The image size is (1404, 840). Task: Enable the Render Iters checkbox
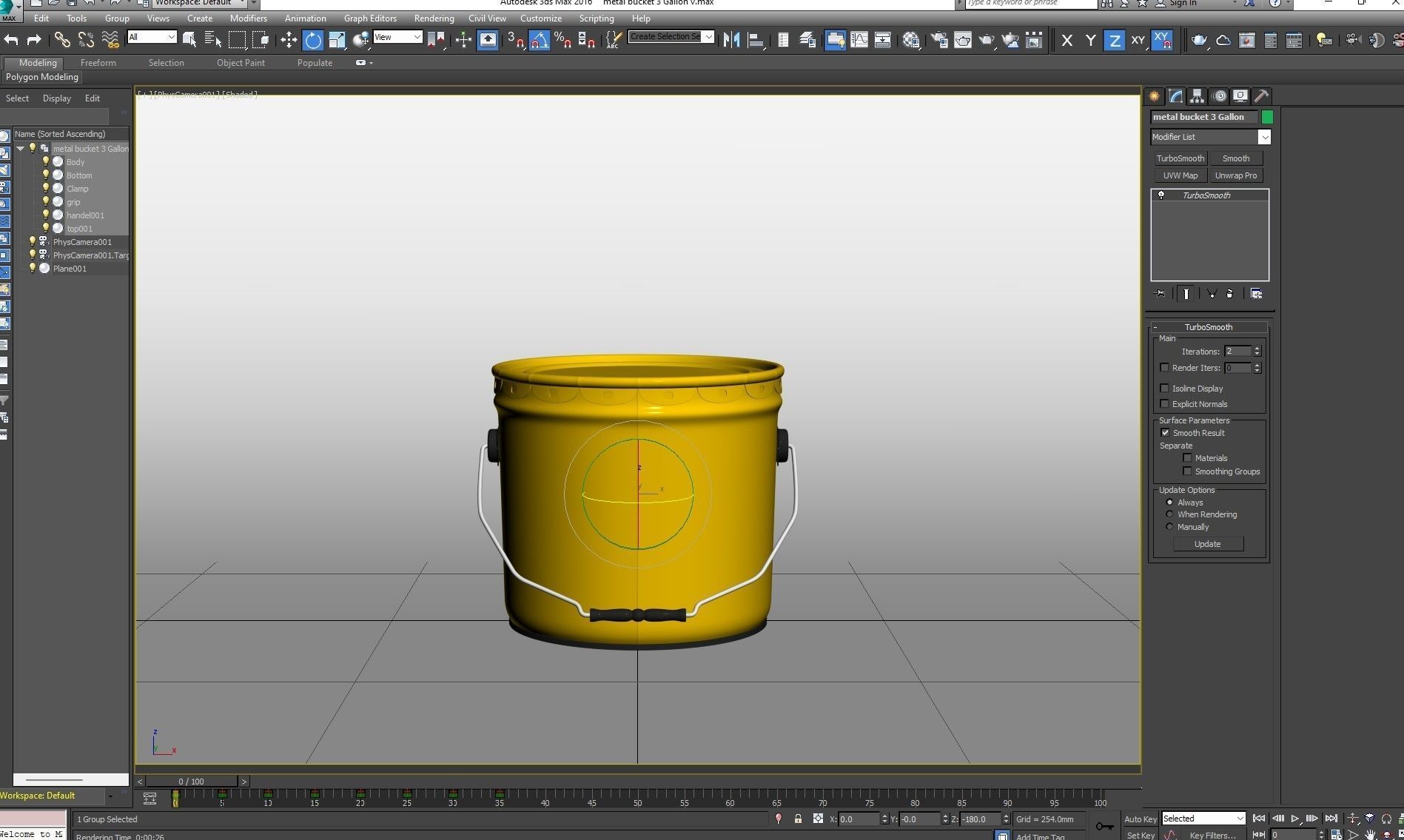point(1164,368)
